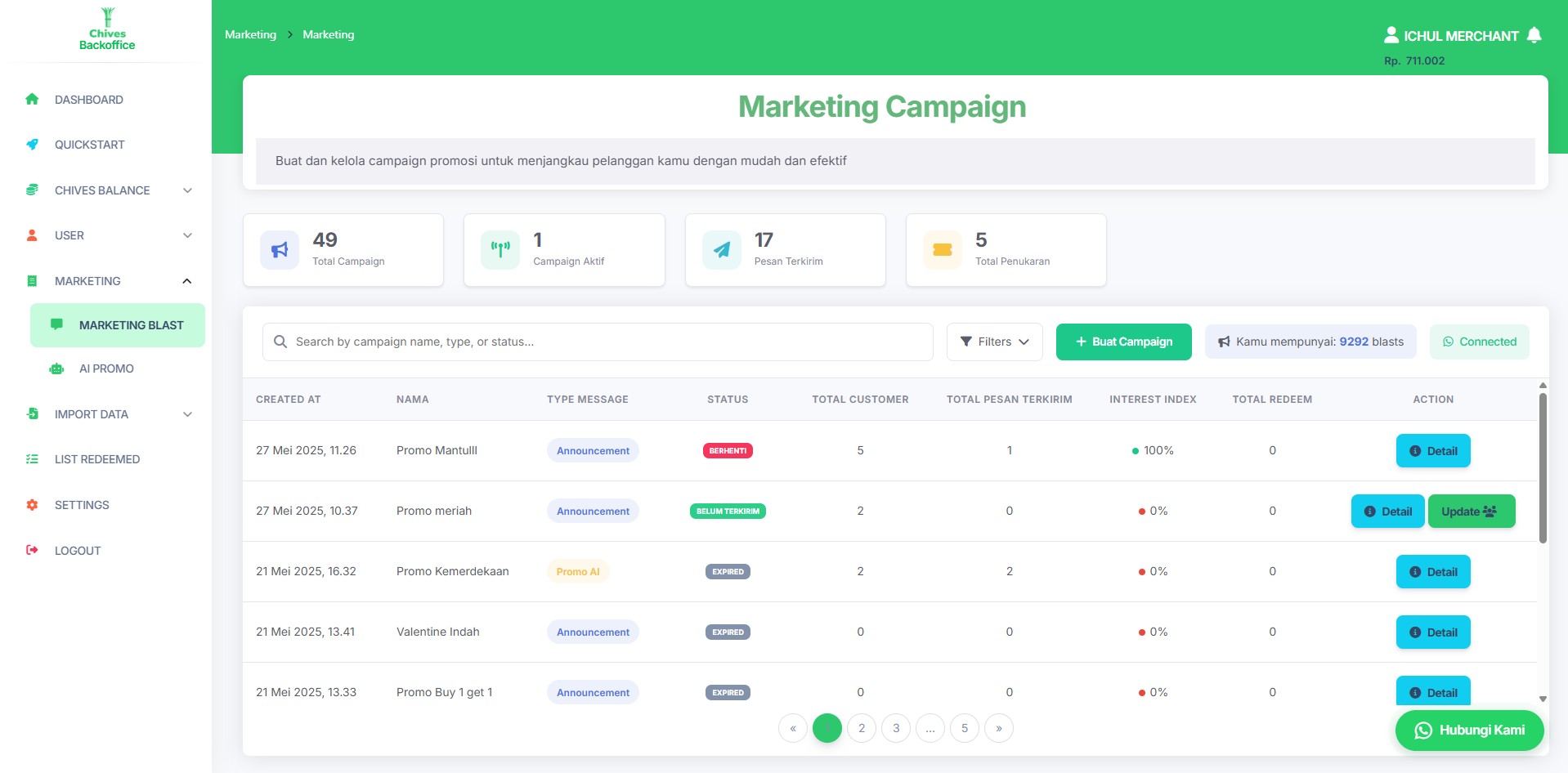
Task: Click the notification bell beside Ichul Merchant
Action: coord(1534,35)
